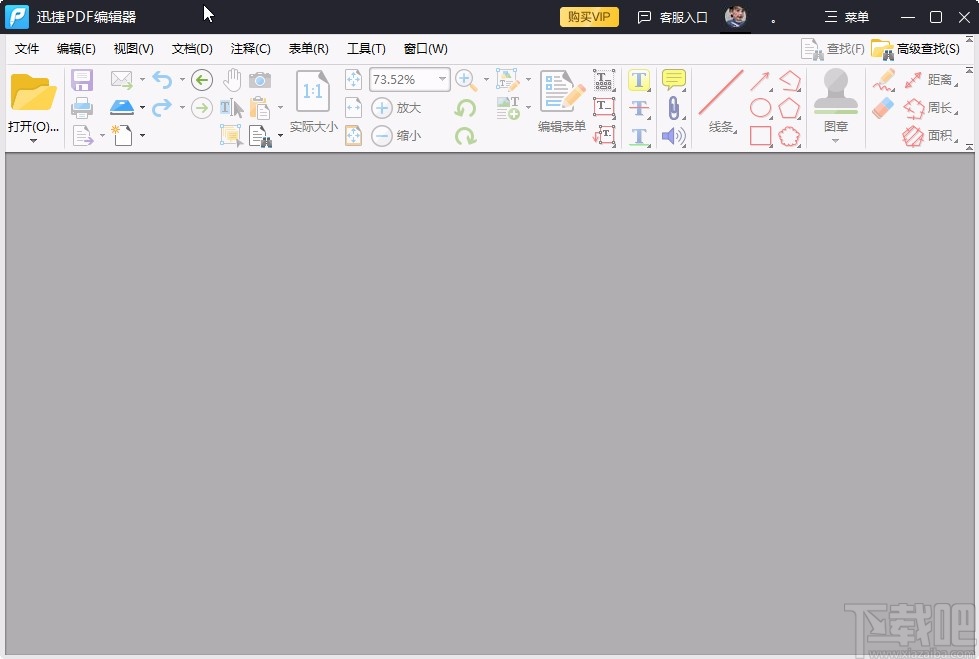Click the paperclip attachment annotation tool
979x659 pixels.
point(673,108)
